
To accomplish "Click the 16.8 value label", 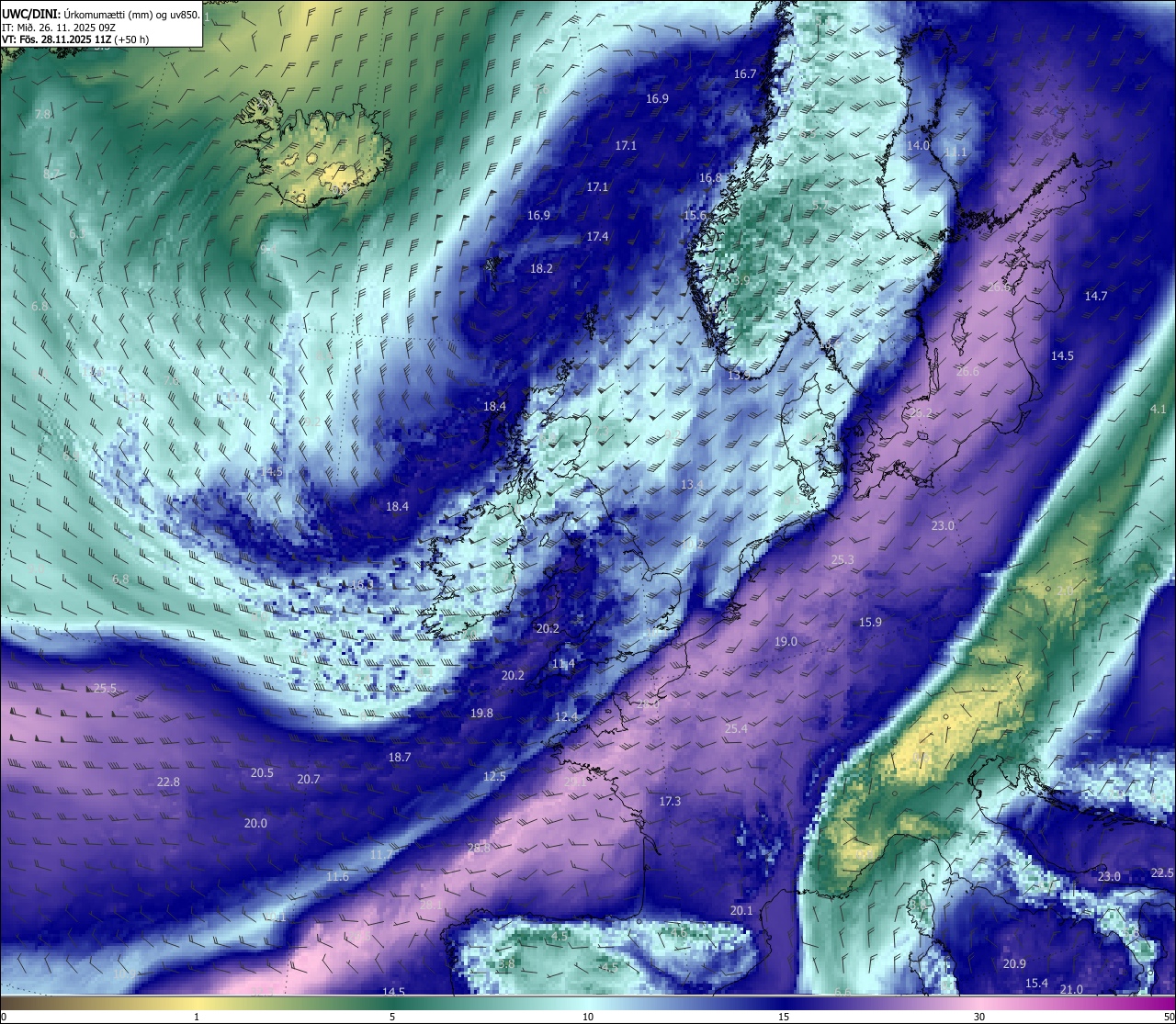I will (x=710, y=178).
